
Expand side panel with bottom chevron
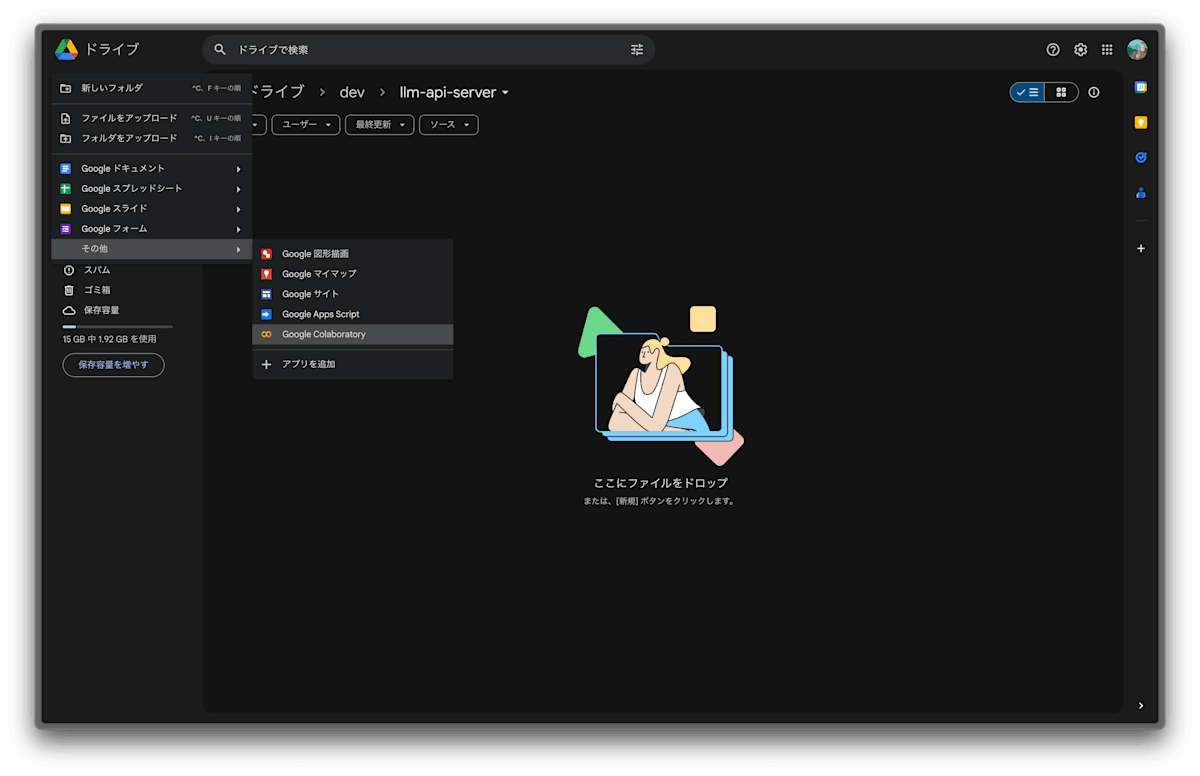point(1141,706)
